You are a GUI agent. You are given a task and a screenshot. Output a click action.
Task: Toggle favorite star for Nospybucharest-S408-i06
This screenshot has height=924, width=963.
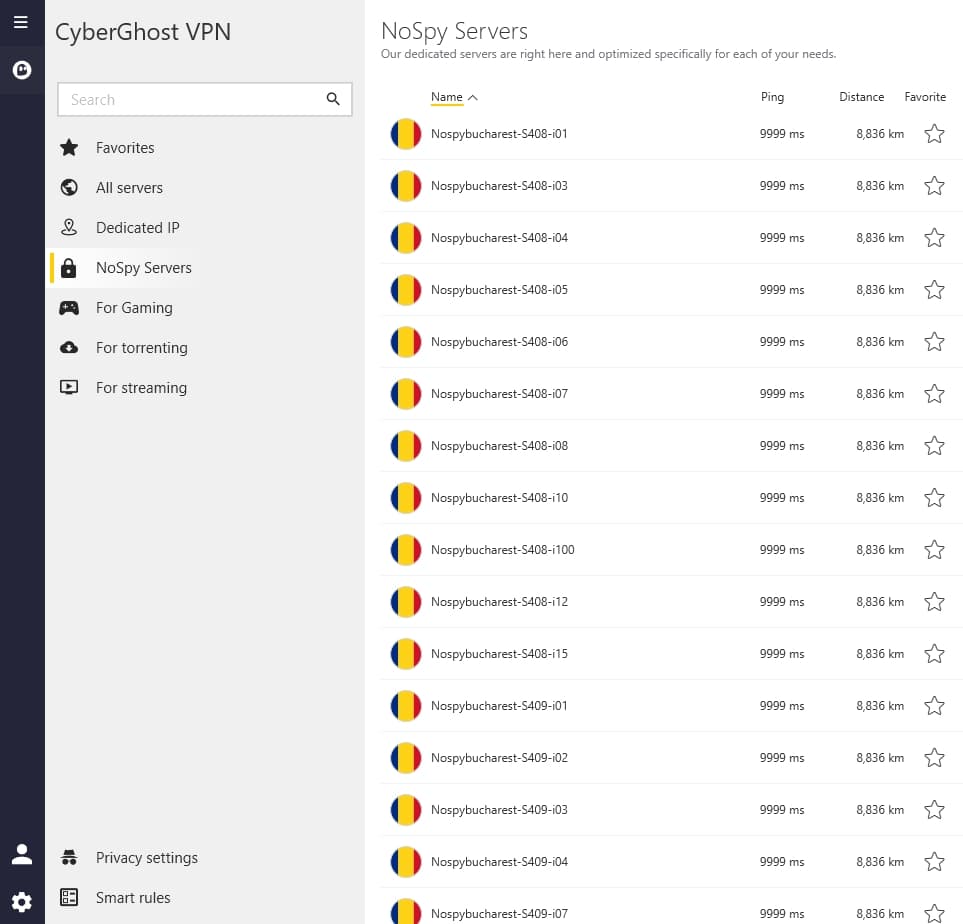(x=934, y=342)
